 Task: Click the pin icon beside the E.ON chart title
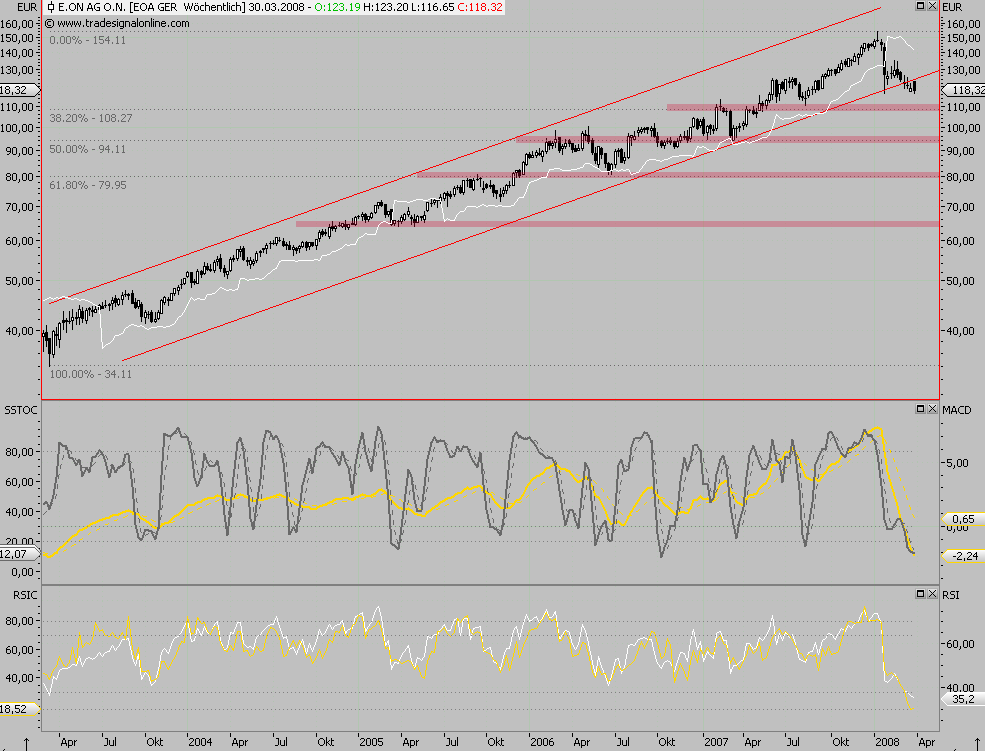point(50,7)
